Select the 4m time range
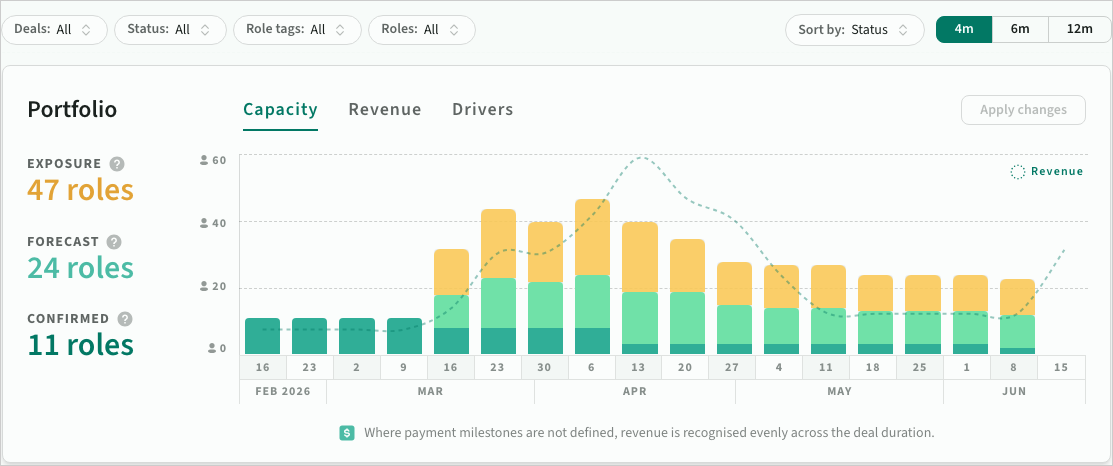Image resolution: width=1113 pixels, height=466 pixels. point(964,29)
